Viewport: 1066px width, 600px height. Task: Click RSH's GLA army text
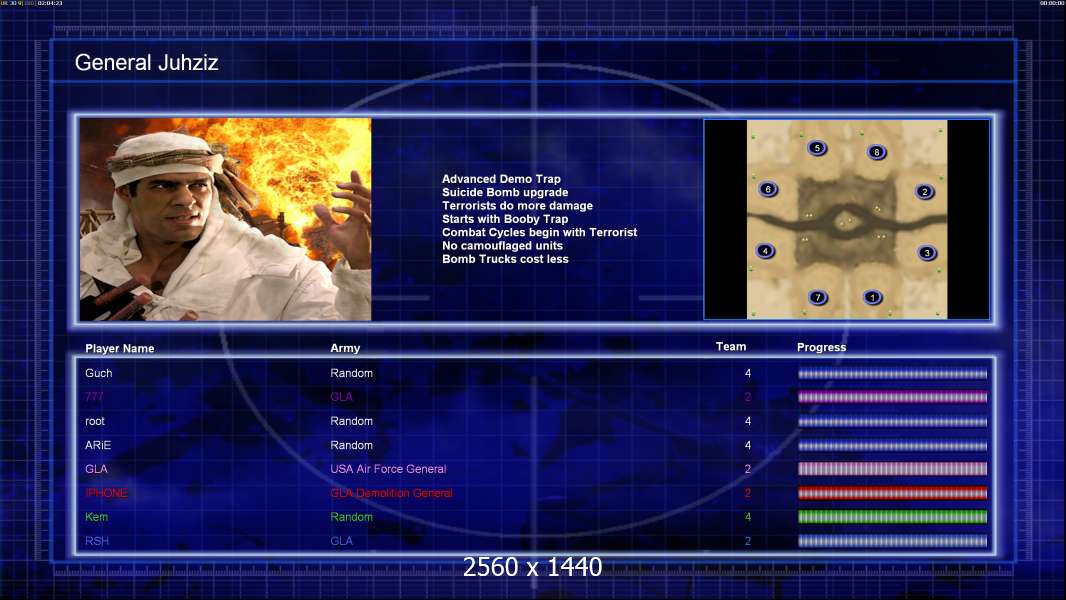[x=341, y=541]
